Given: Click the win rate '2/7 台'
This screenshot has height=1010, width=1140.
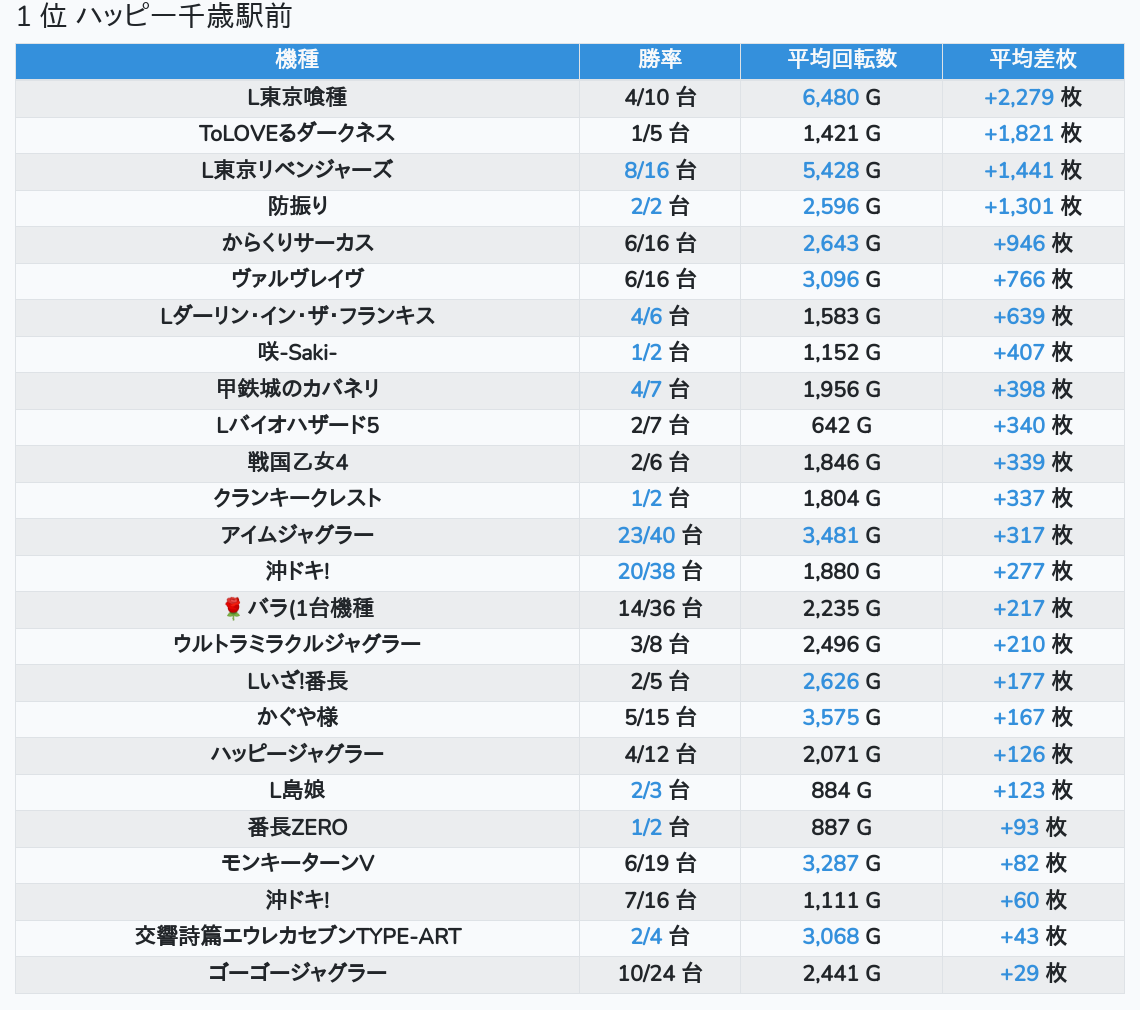Looking at the screenshot, I should (x=659, y=425).
